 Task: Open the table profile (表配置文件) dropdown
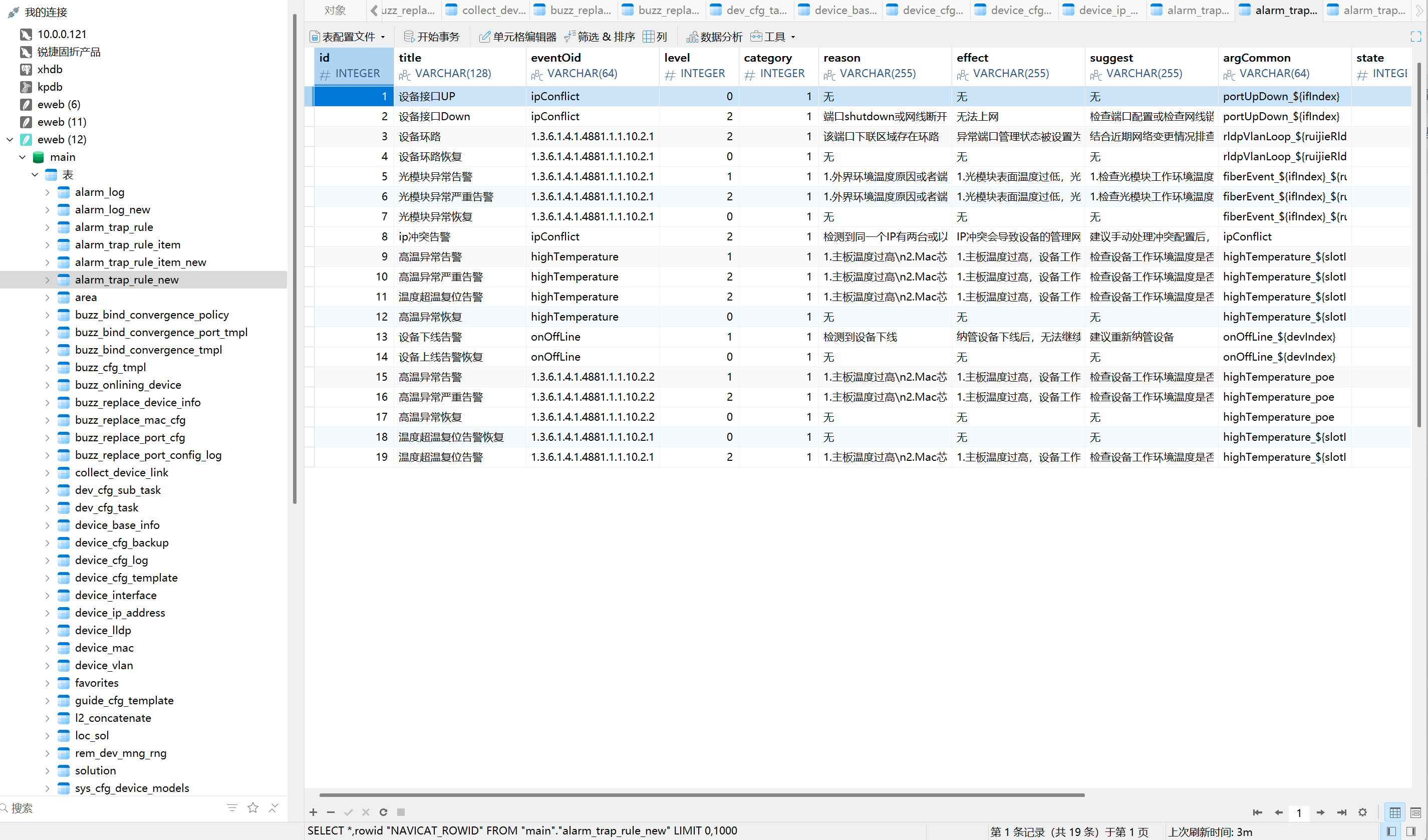(348, 37)
